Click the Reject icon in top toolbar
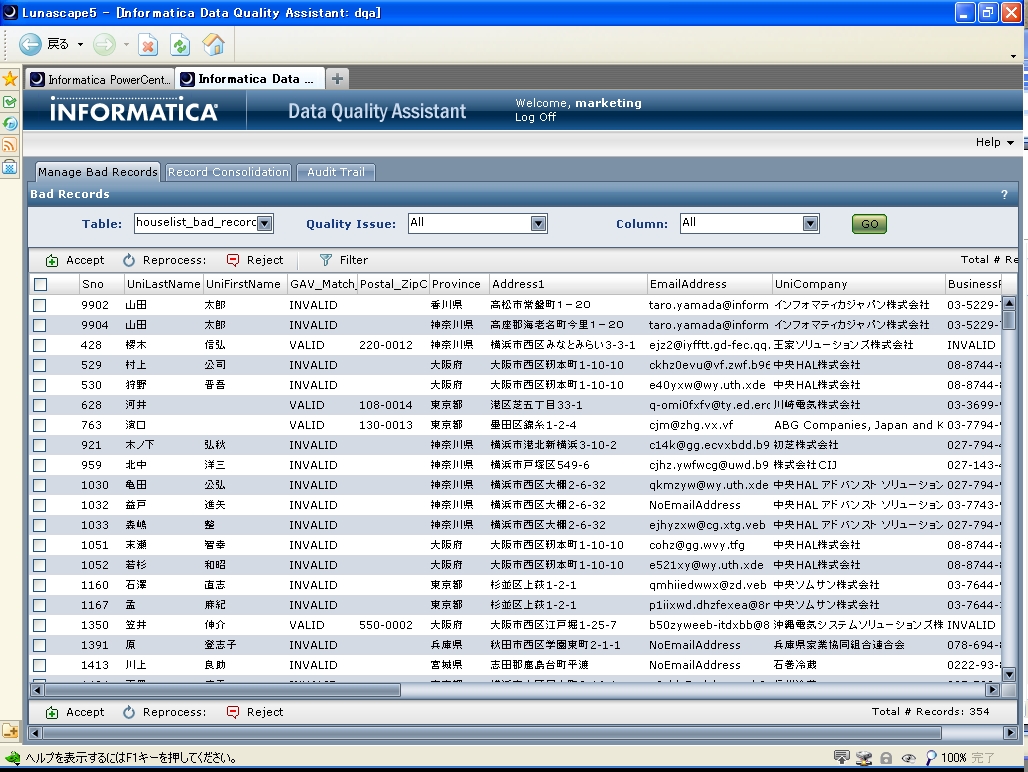Image resolution: width=1028 pixels, height=772 pixels. (x=233, y=260)
